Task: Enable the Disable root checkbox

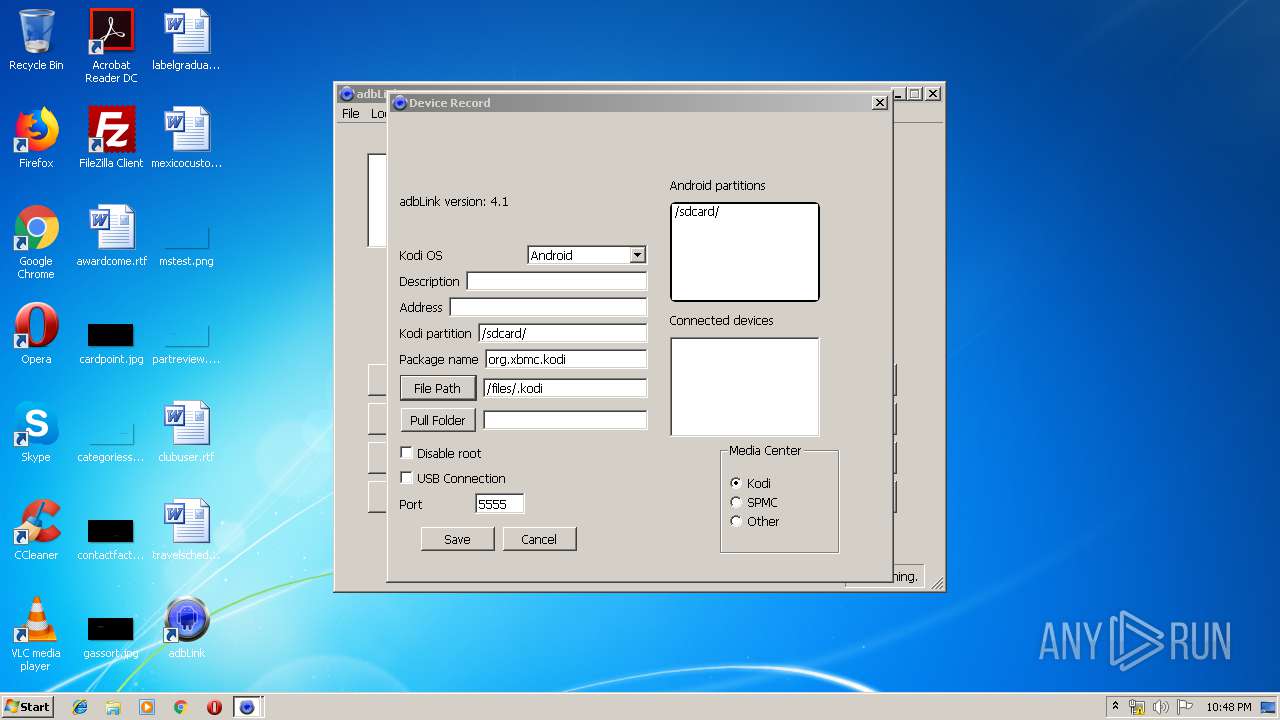Action: pos(406,453)
